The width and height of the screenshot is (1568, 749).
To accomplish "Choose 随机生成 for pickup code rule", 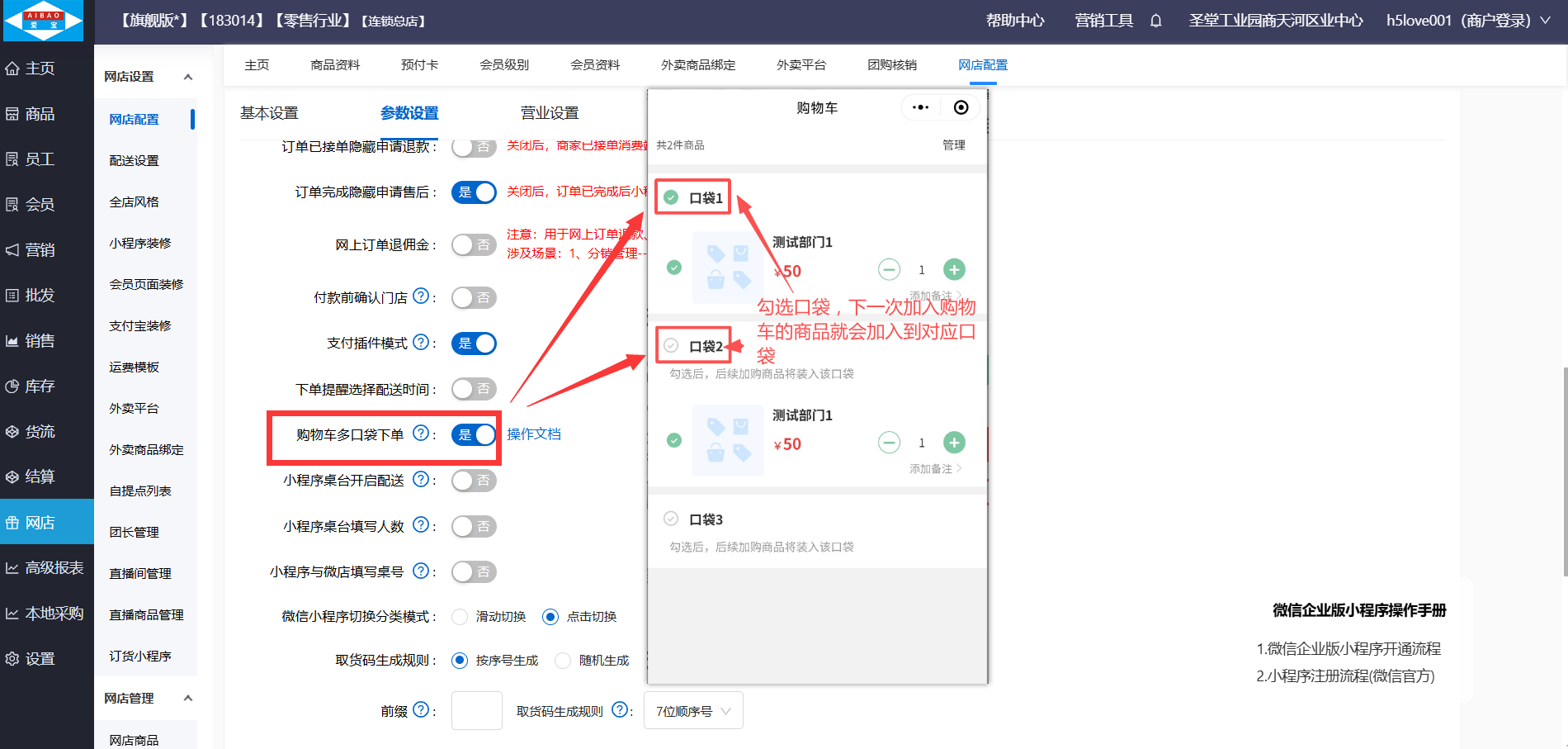I will coord(563,660).
